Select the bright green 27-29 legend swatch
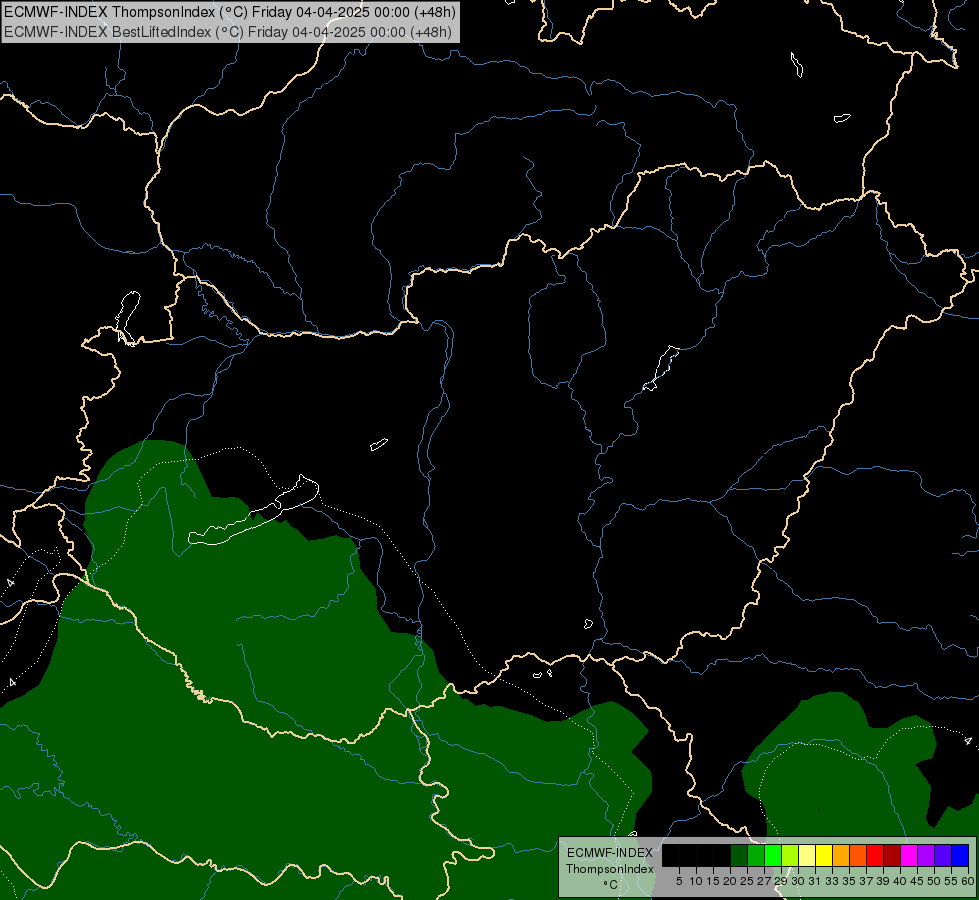This screenshot has width=979, height=900. (x=774, y=855)
